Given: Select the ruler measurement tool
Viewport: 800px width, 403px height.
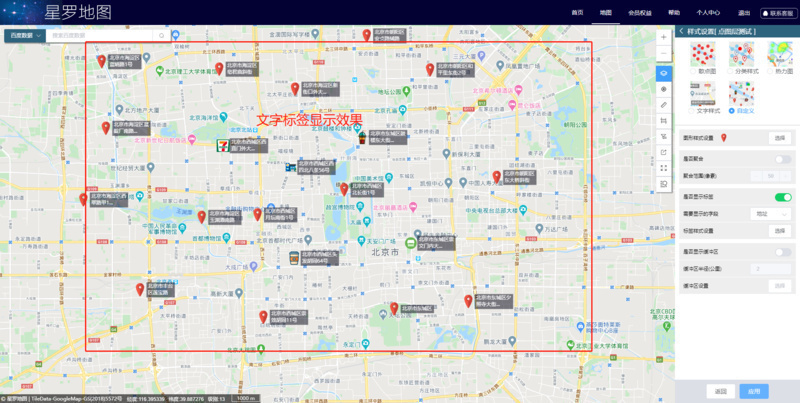Looking at the screenshot, I should (664, 105).
